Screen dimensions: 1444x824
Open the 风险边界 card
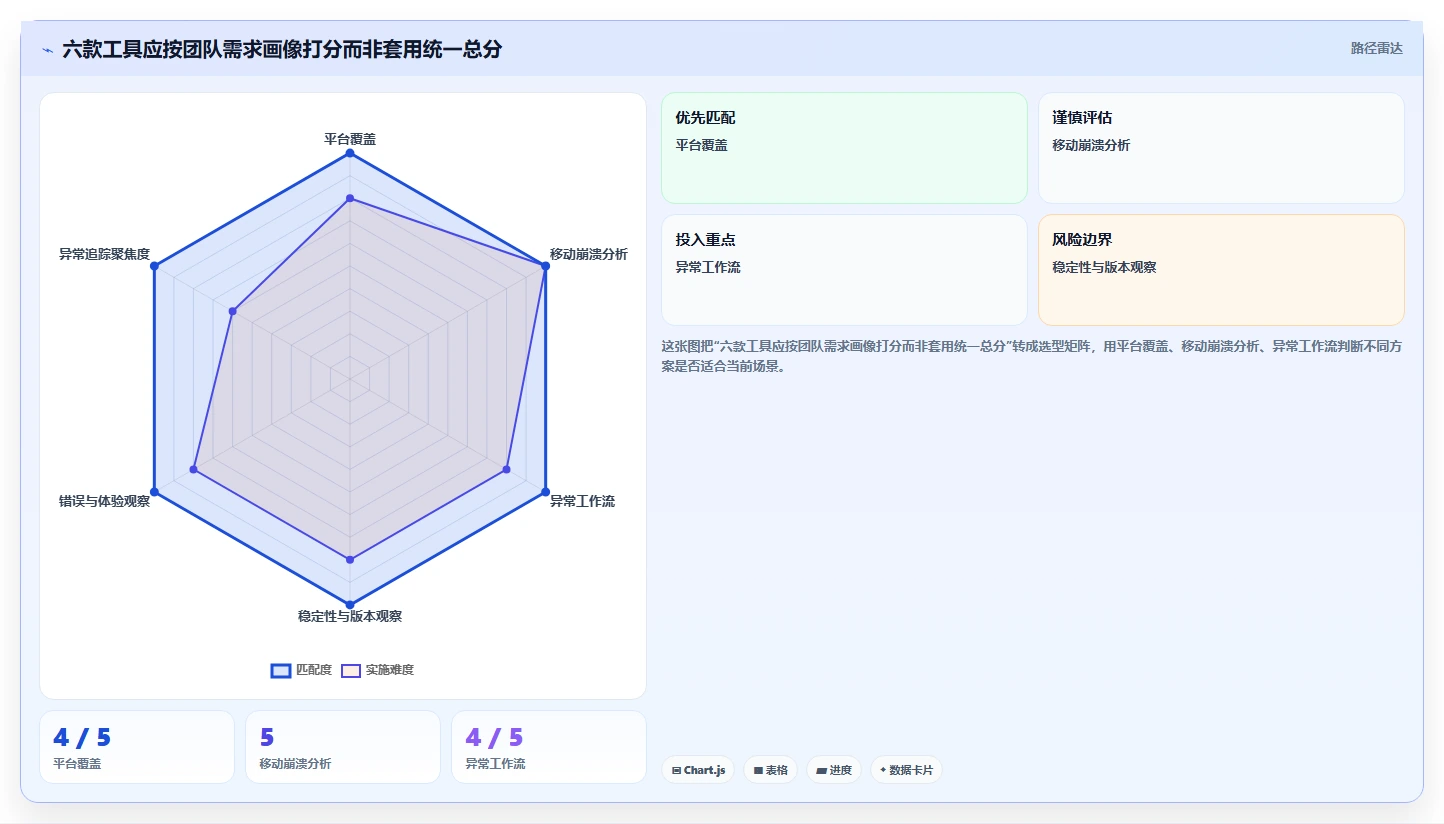point(1221,270)
